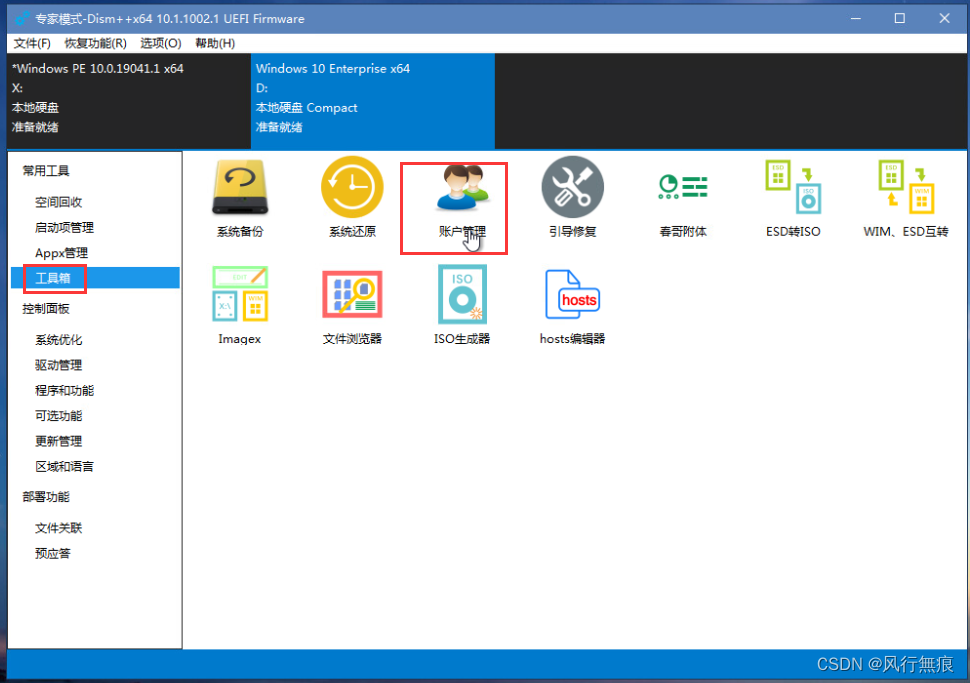The width and height of the screenshot is (970, 683).
Task: Open the 选项(O) menu
Action: pyautogui.click(x=160, y=43)
